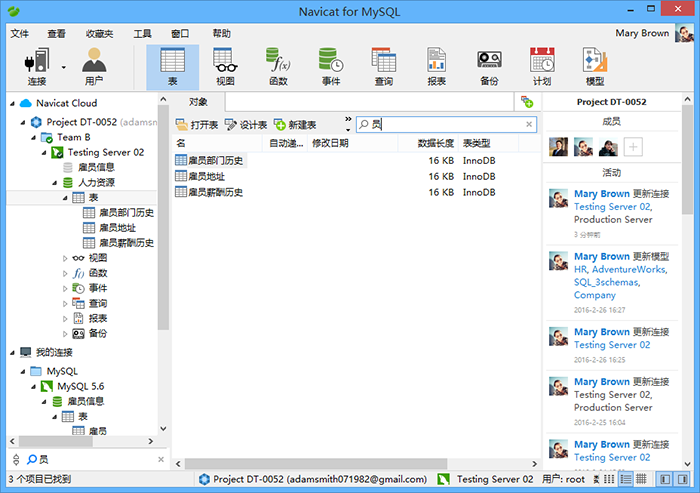This screenshot has height=493, width=700.
Task: Select row 雇员地址 in the object list
Action: (200, 176)
